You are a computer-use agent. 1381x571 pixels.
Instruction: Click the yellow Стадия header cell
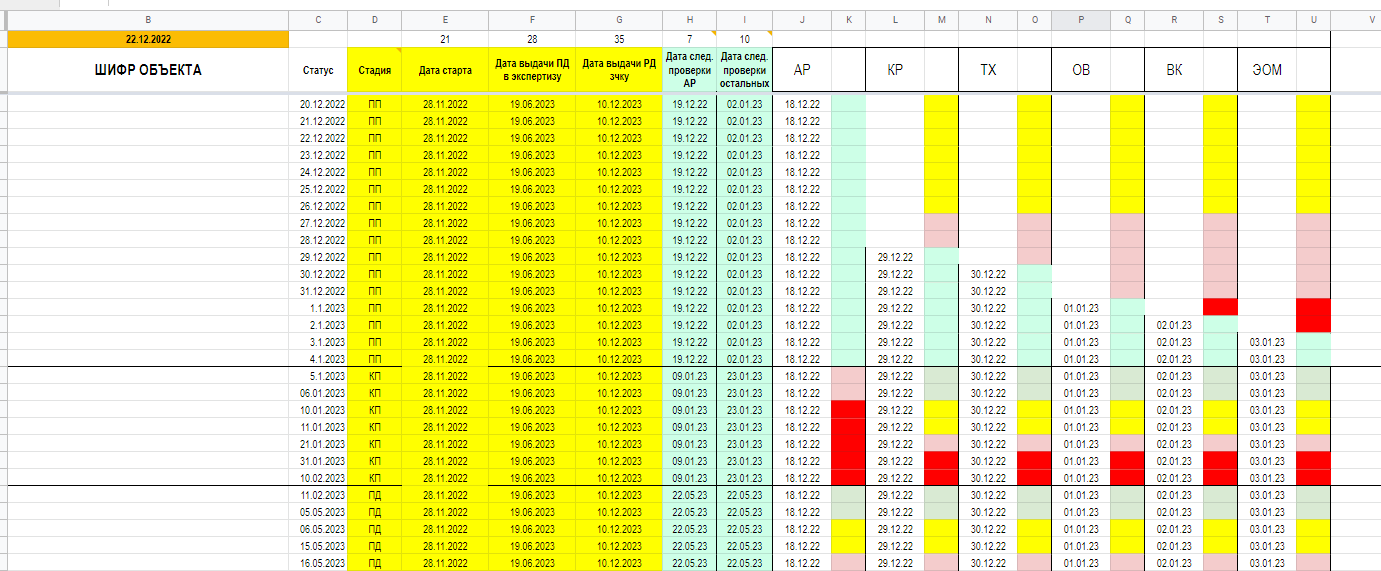point(375,70)
